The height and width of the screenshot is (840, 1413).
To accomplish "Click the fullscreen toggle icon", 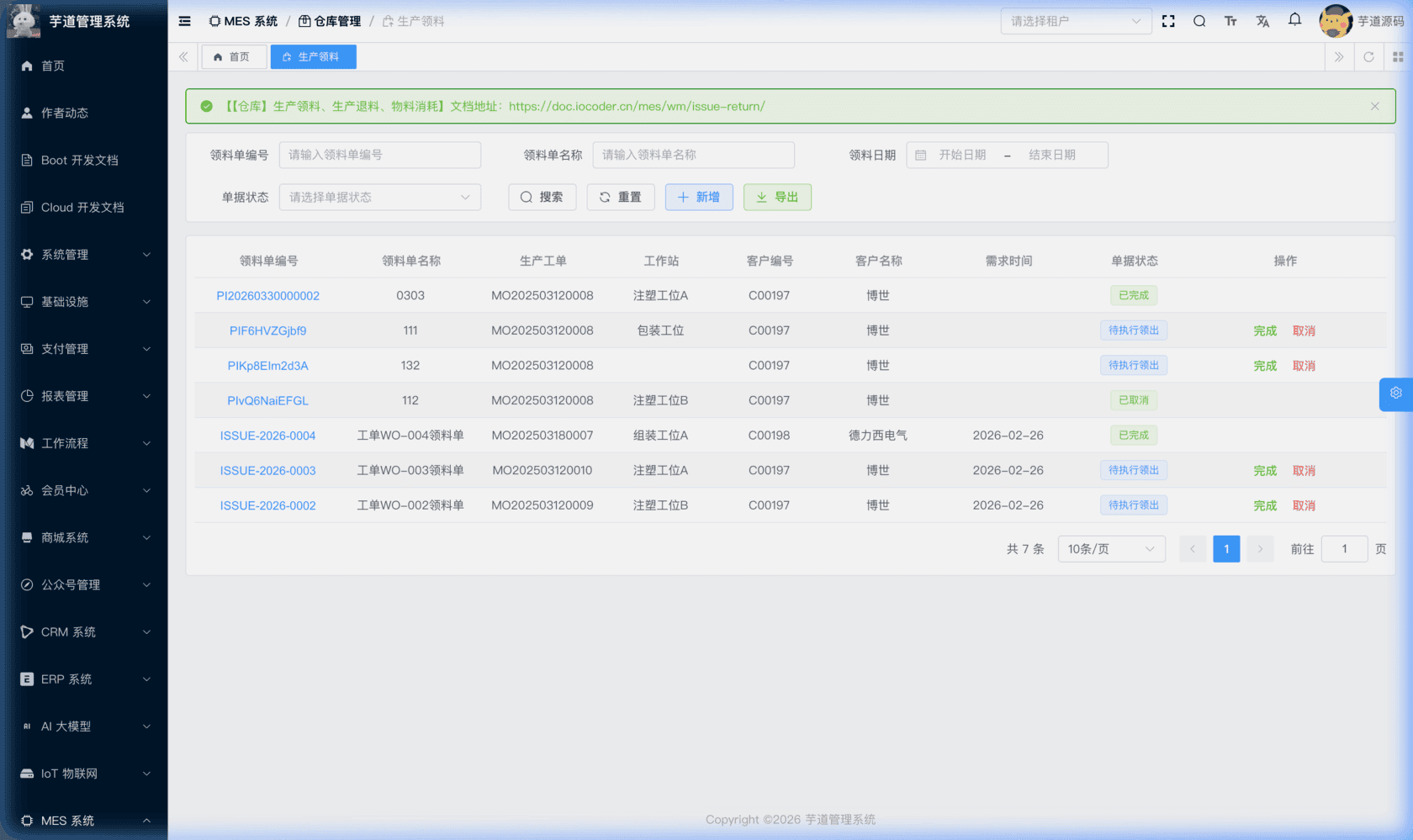I will pos(1168,21).
